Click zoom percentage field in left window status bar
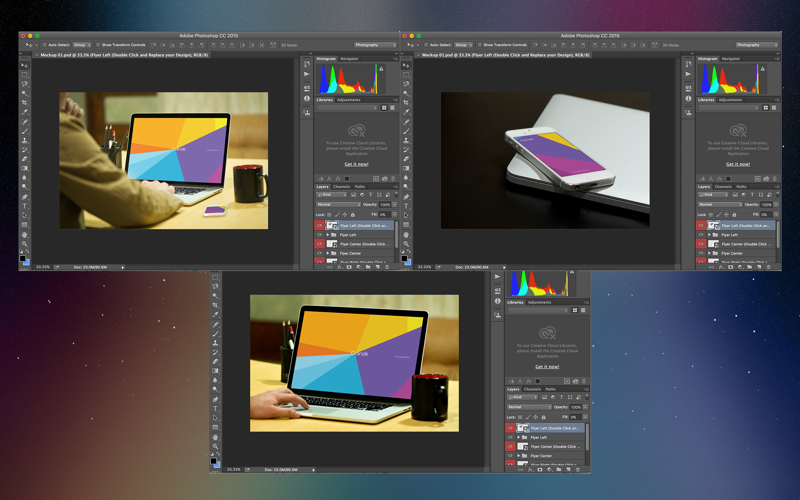Image resolution: width=800 pixels, height=500 pixels. point(43,267)
